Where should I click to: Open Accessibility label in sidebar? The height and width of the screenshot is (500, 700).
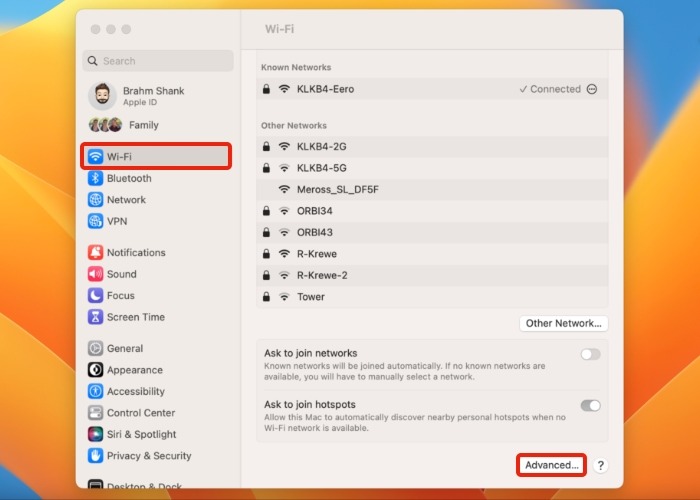point(136,391)
